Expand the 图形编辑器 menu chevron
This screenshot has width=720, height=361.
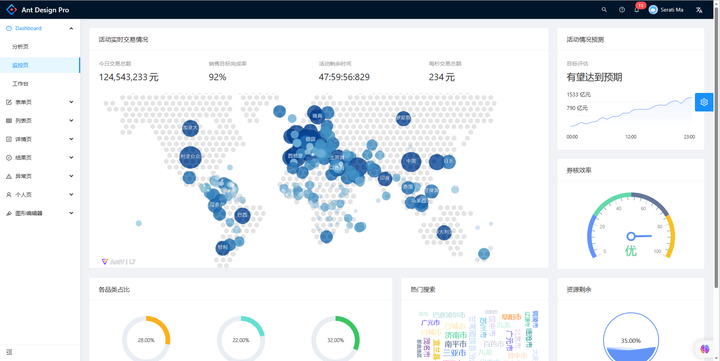click(71, 213)
